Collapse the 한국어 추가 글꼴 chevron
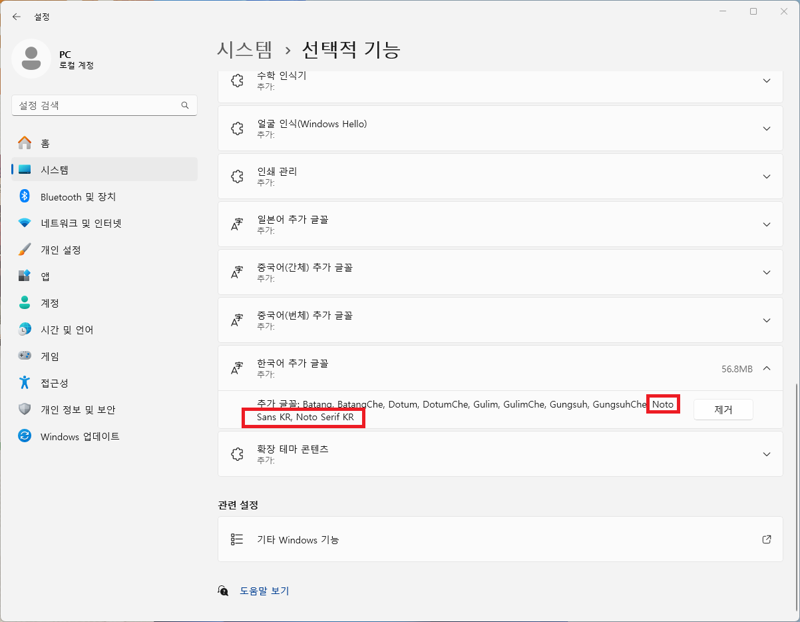This screenshot has height=622, width=800. tap(766, 368)
